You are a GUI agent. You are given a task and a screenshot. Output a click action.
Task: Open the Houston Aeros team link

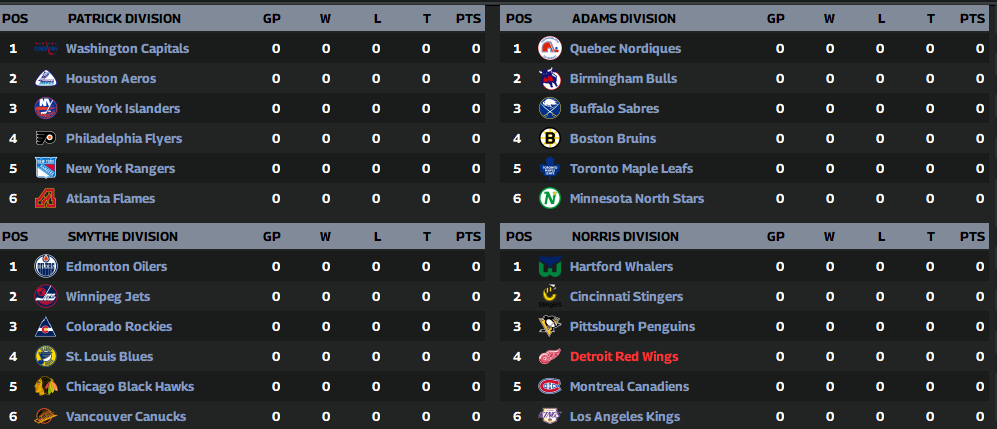(111, 79)
